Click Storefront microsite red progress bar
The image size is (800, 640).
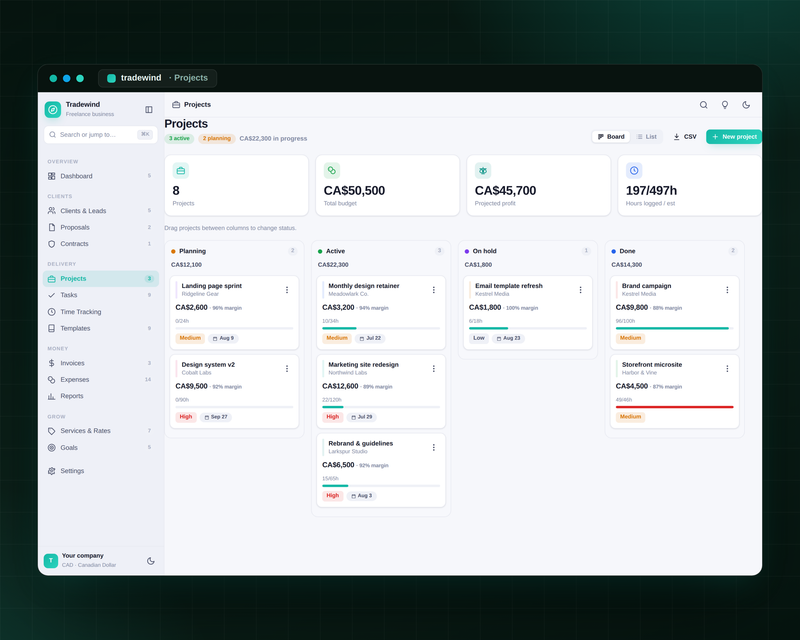tap(674, 407)
